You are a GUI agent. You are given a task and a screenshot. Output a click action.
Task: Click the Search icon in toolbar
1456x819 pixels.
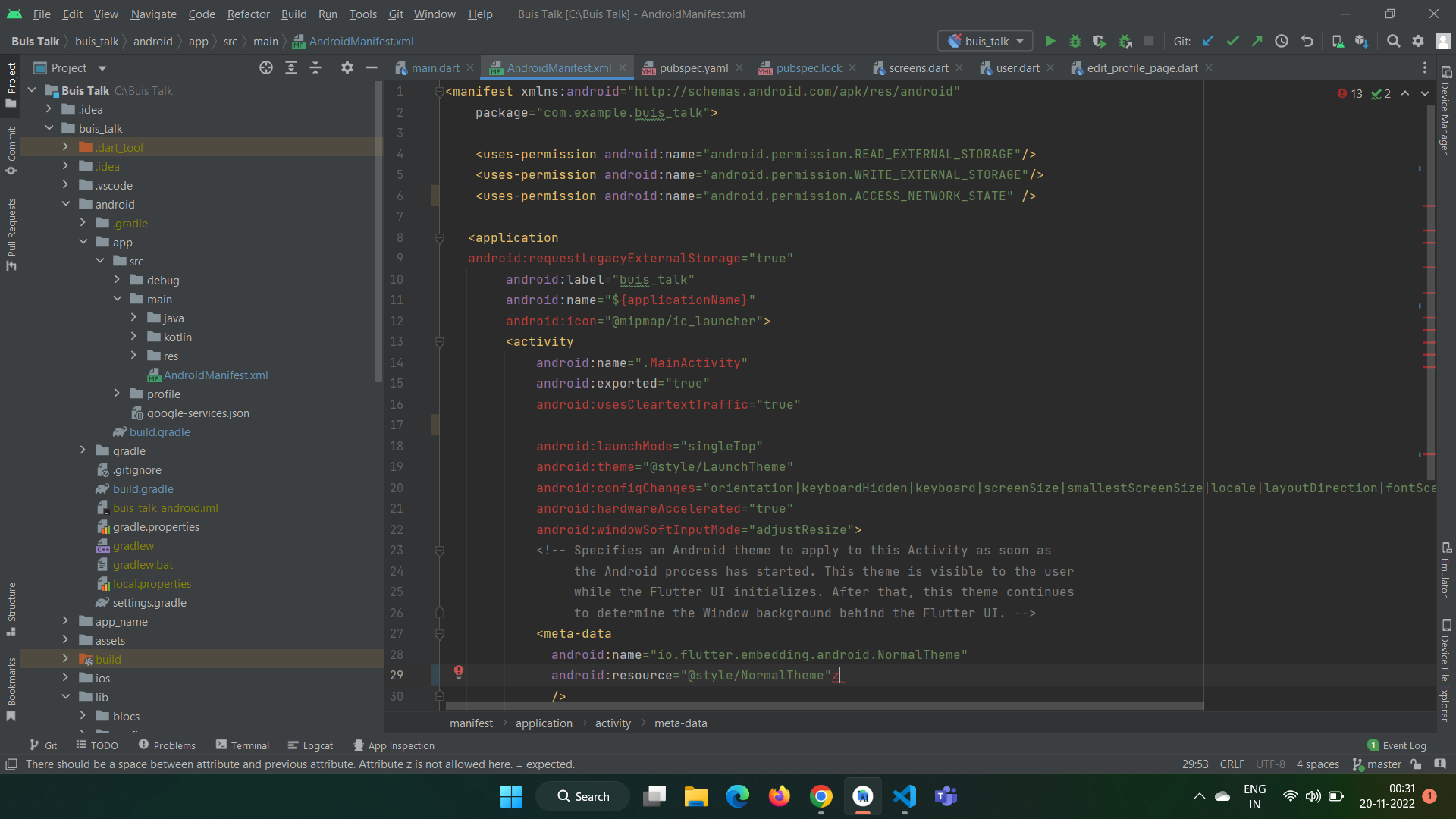(x=1393, y=41)
